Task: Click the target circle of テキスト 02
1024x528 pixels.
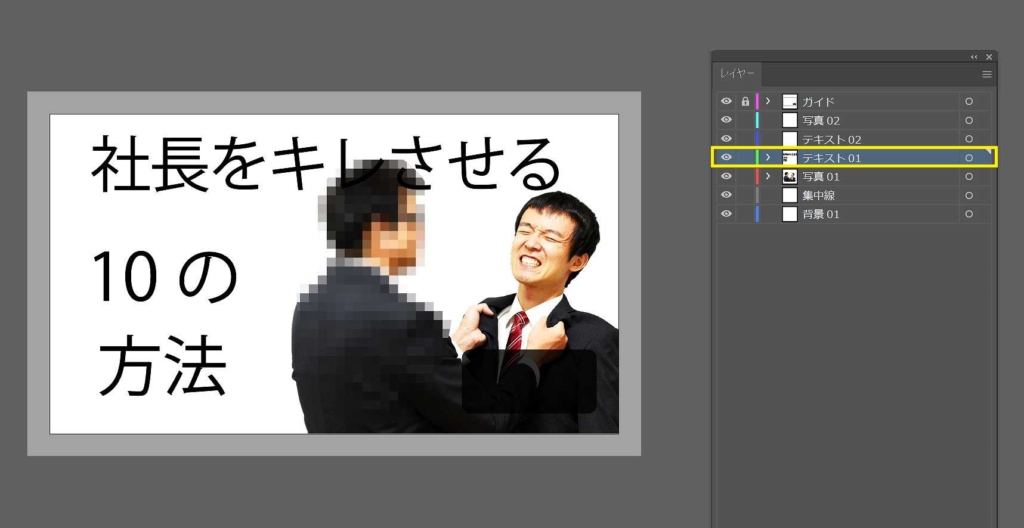Action: point(969,139)
